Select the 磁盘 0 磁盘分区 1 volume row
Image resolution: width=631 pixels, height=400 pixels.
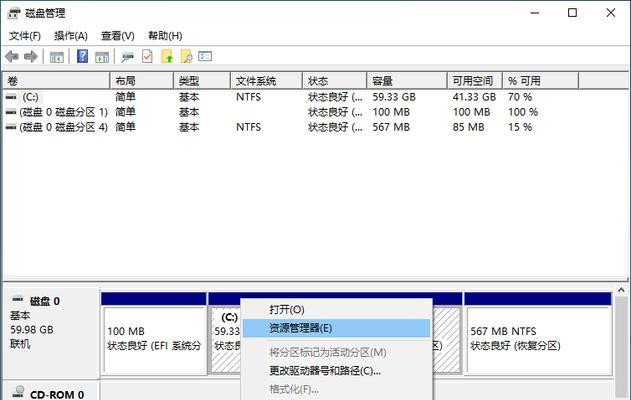[291, 112]
